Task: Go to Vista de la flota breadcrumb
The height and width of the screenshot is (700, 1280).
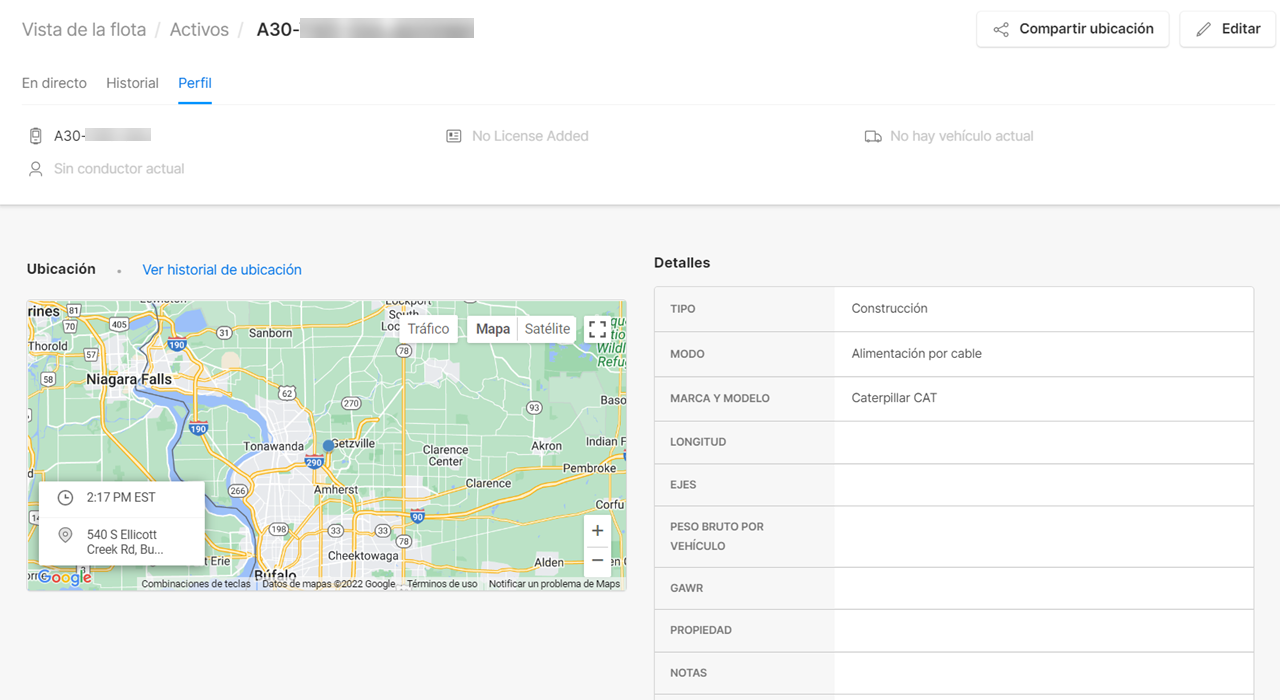Action: pyautogui.click(x=84, y=30)
